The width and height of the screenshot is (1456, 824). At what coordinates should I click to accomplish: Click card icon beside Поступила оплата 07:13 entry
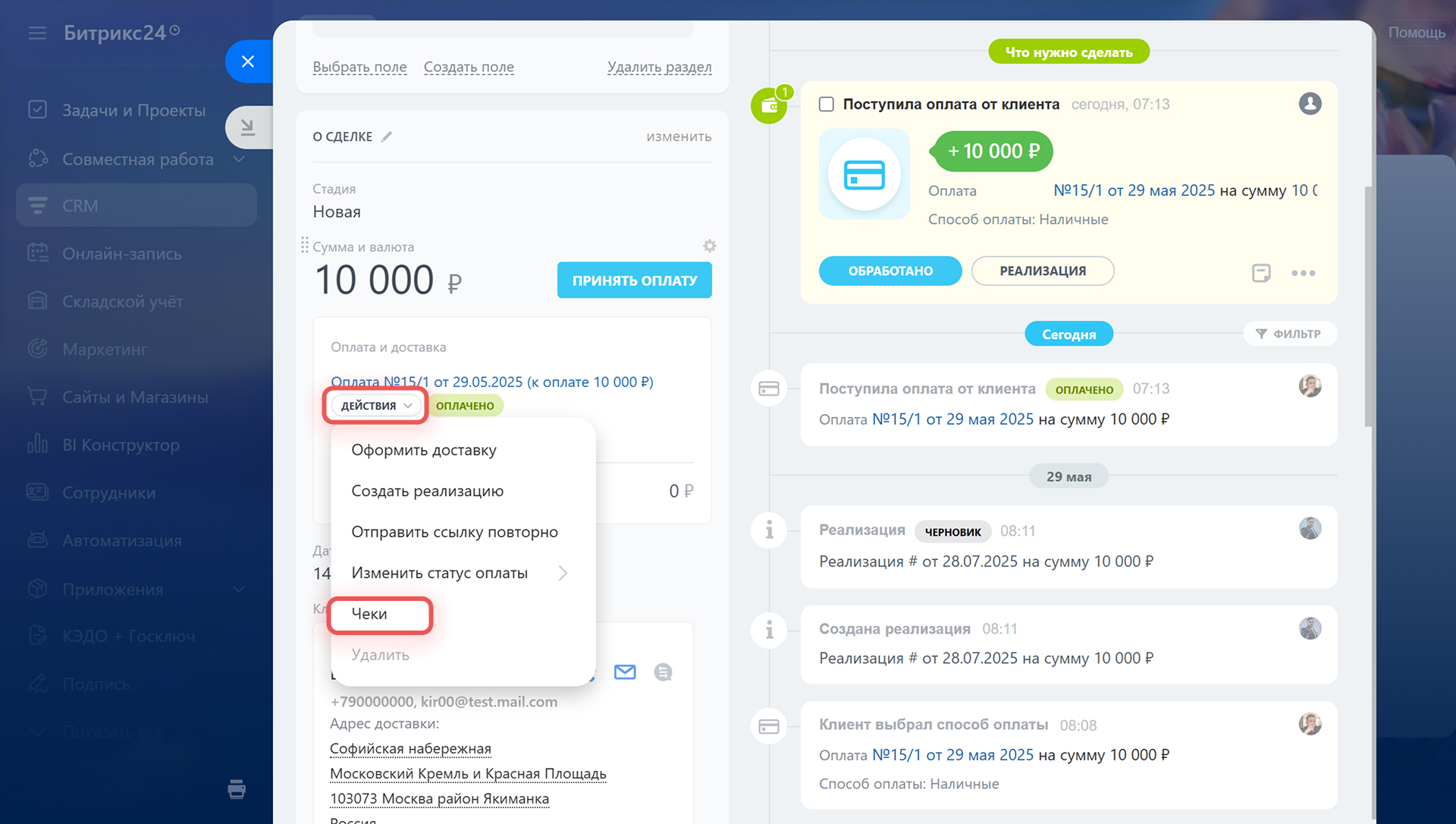coord(769,388)
